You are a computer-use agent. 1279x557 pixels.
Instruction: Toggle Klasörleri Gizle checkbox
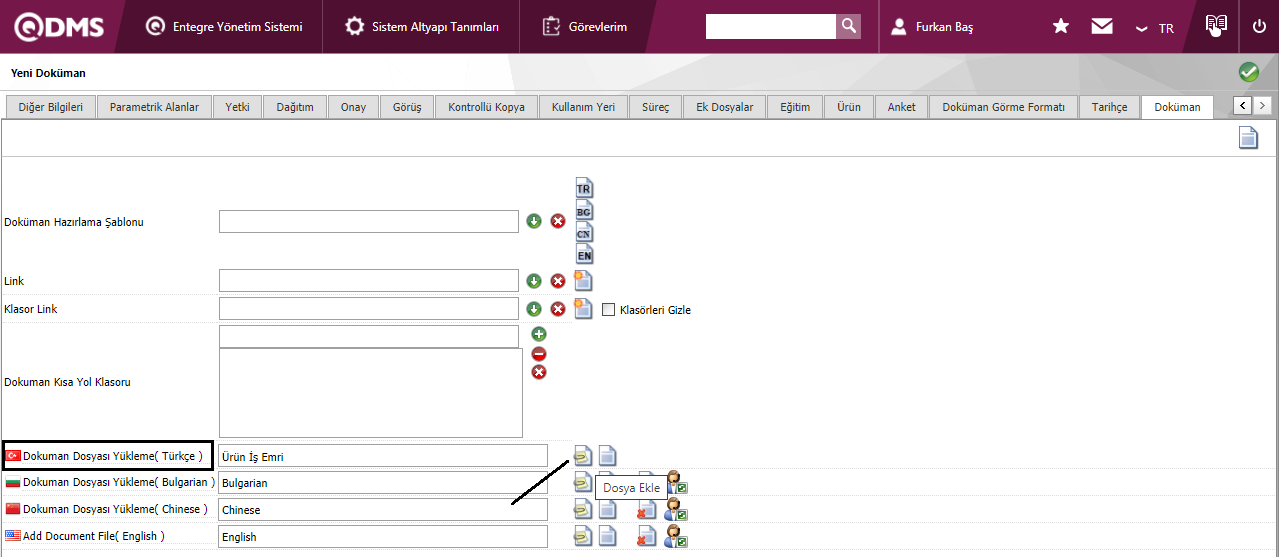(x=608, y=309)
